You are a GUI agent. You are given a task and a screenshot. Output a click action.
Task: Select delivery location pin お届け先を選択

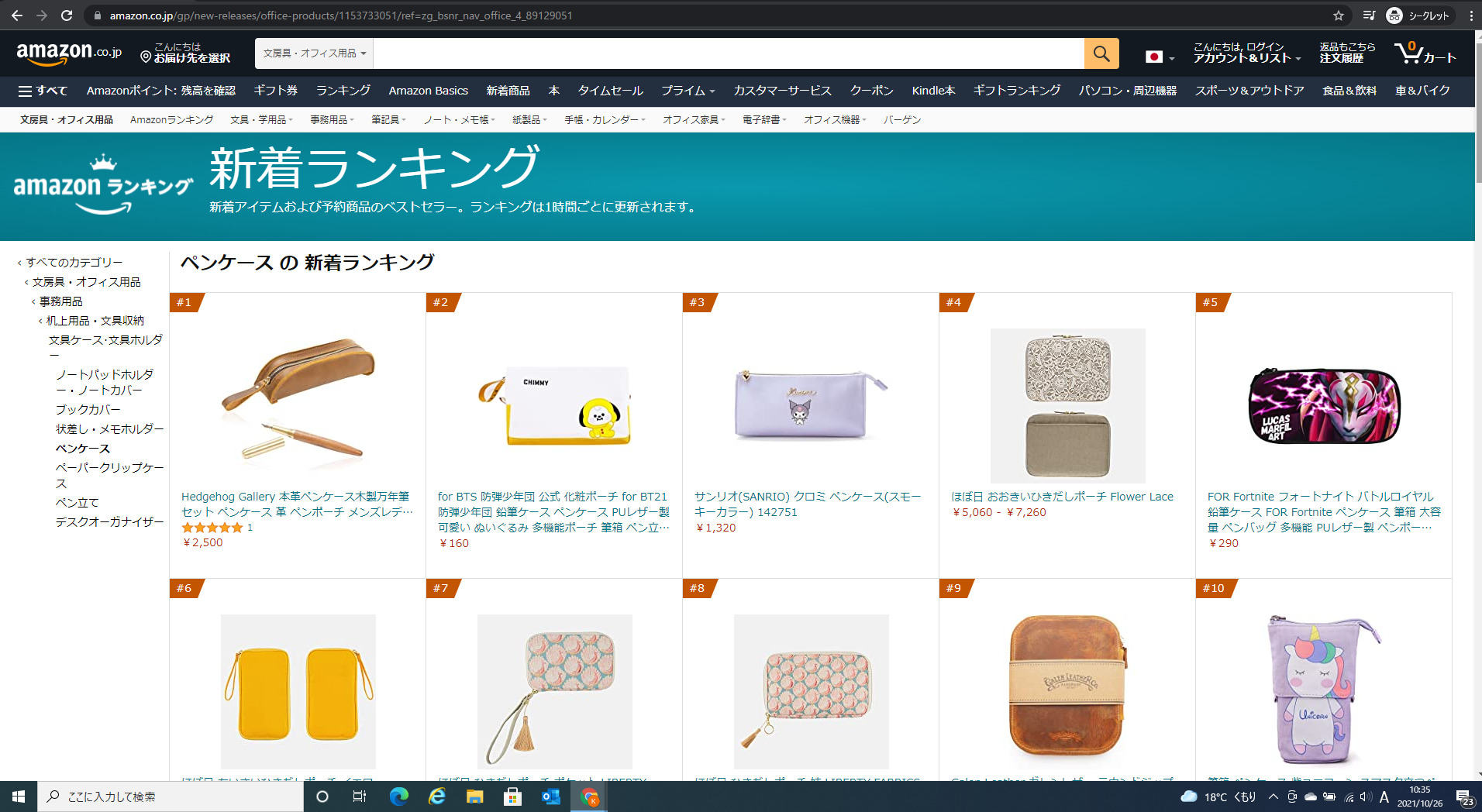click(x=185, y=53)
